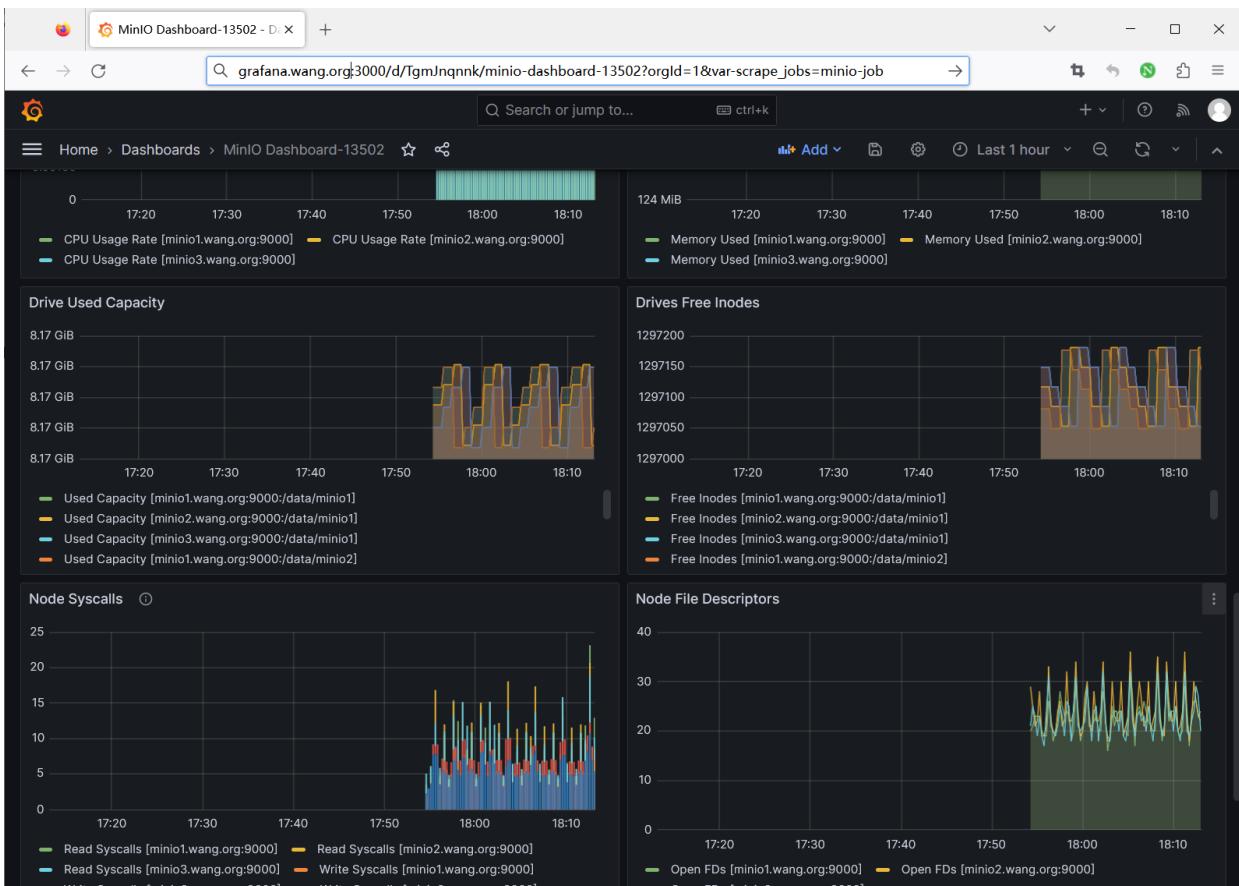Close the MinIO Dashboard tab
1239x886 pixels.
(288, 30)
